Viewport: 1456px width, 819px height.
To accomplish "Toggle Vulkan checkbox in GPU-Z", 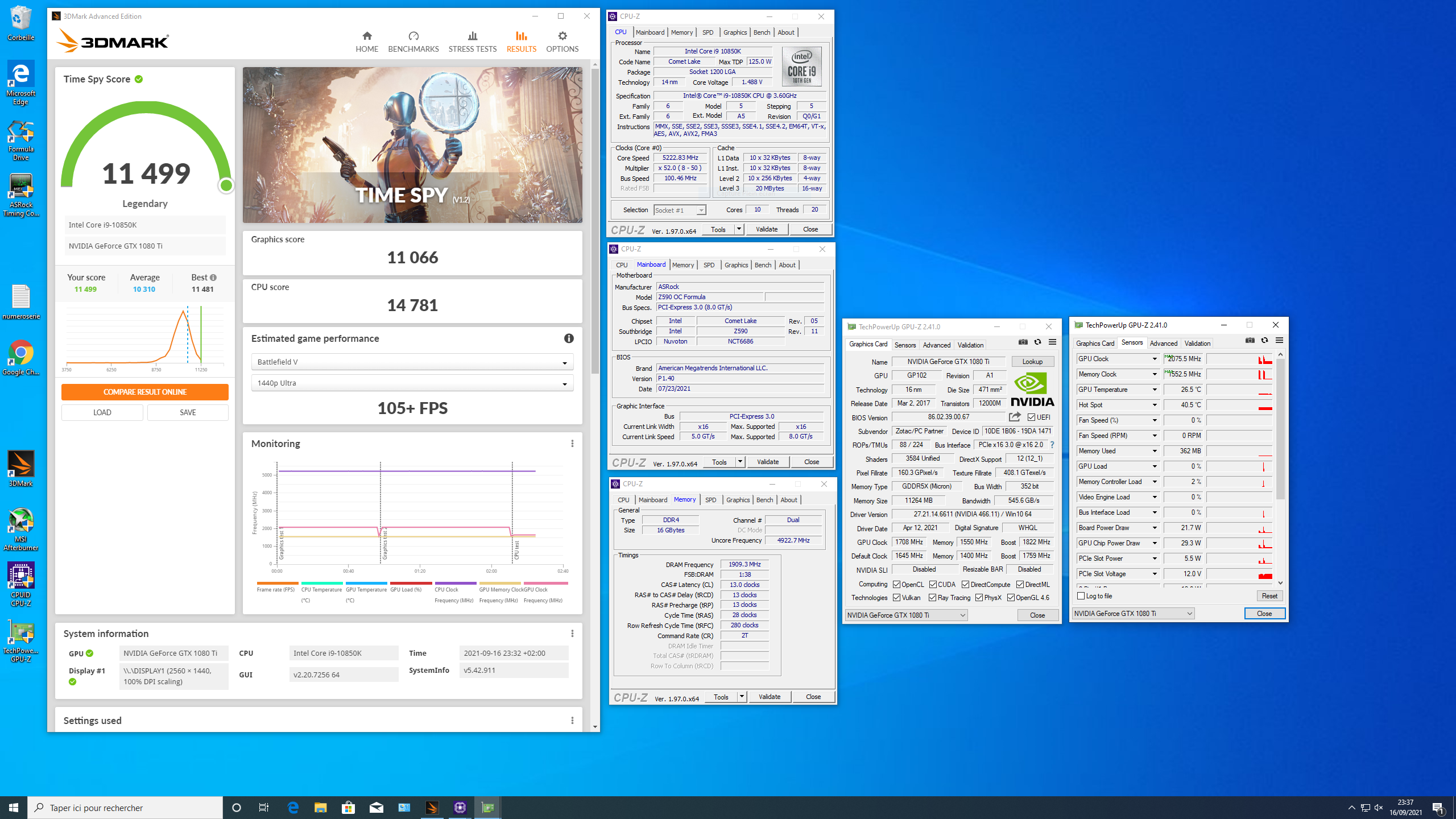I will (896, 598).
